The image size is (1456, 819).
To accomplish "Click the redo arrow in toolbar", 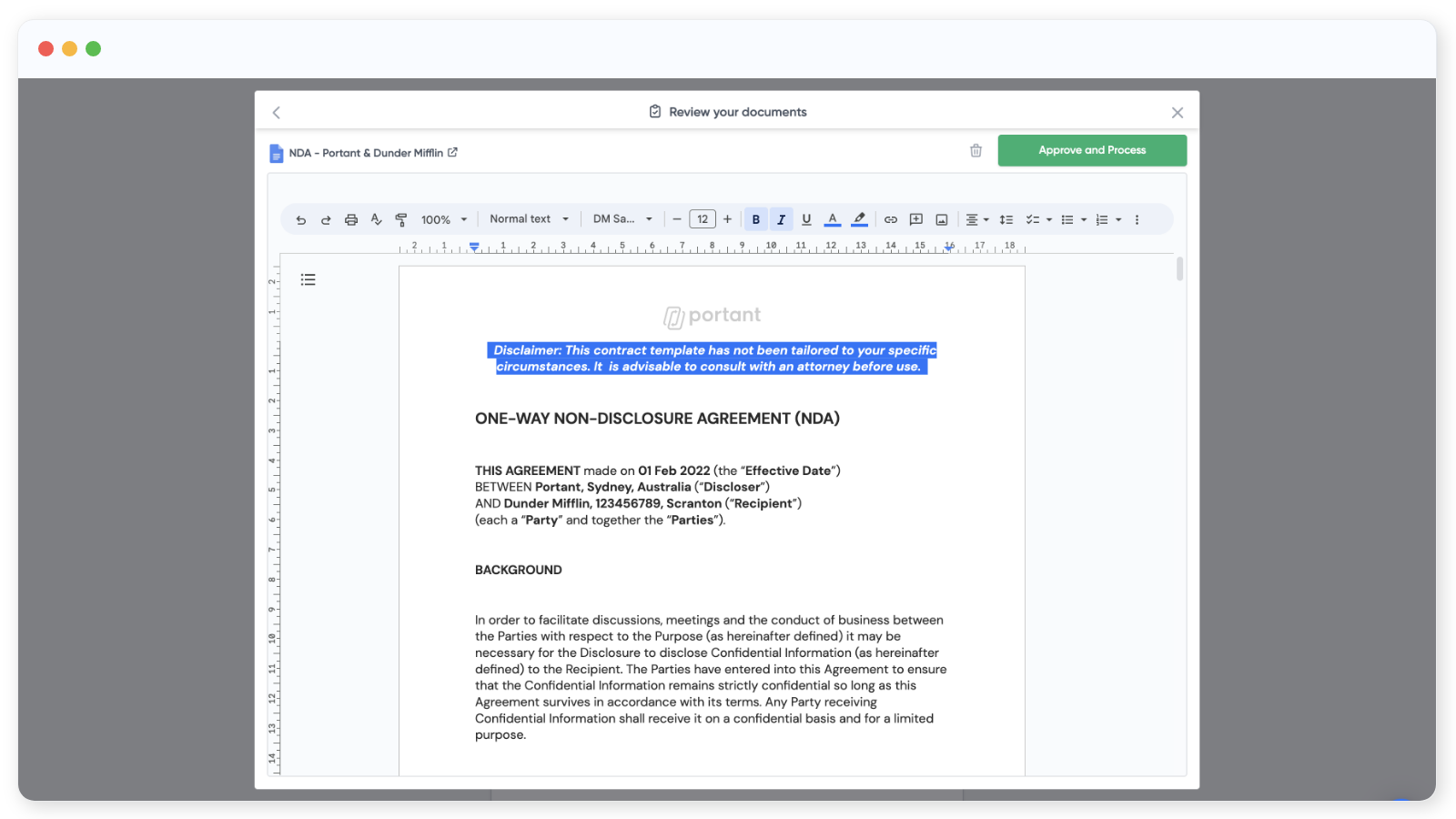I will 326,220.
